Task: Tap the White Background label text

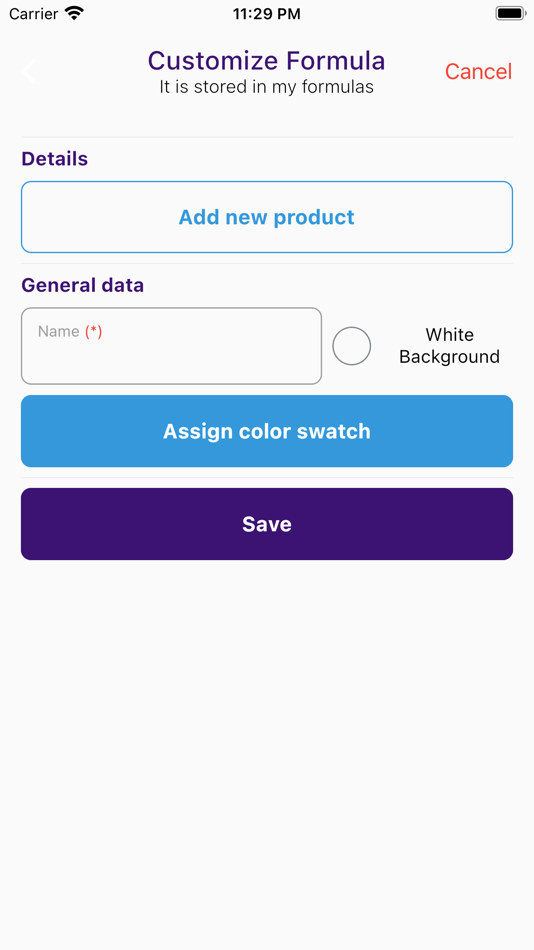Action: (449, 345)
